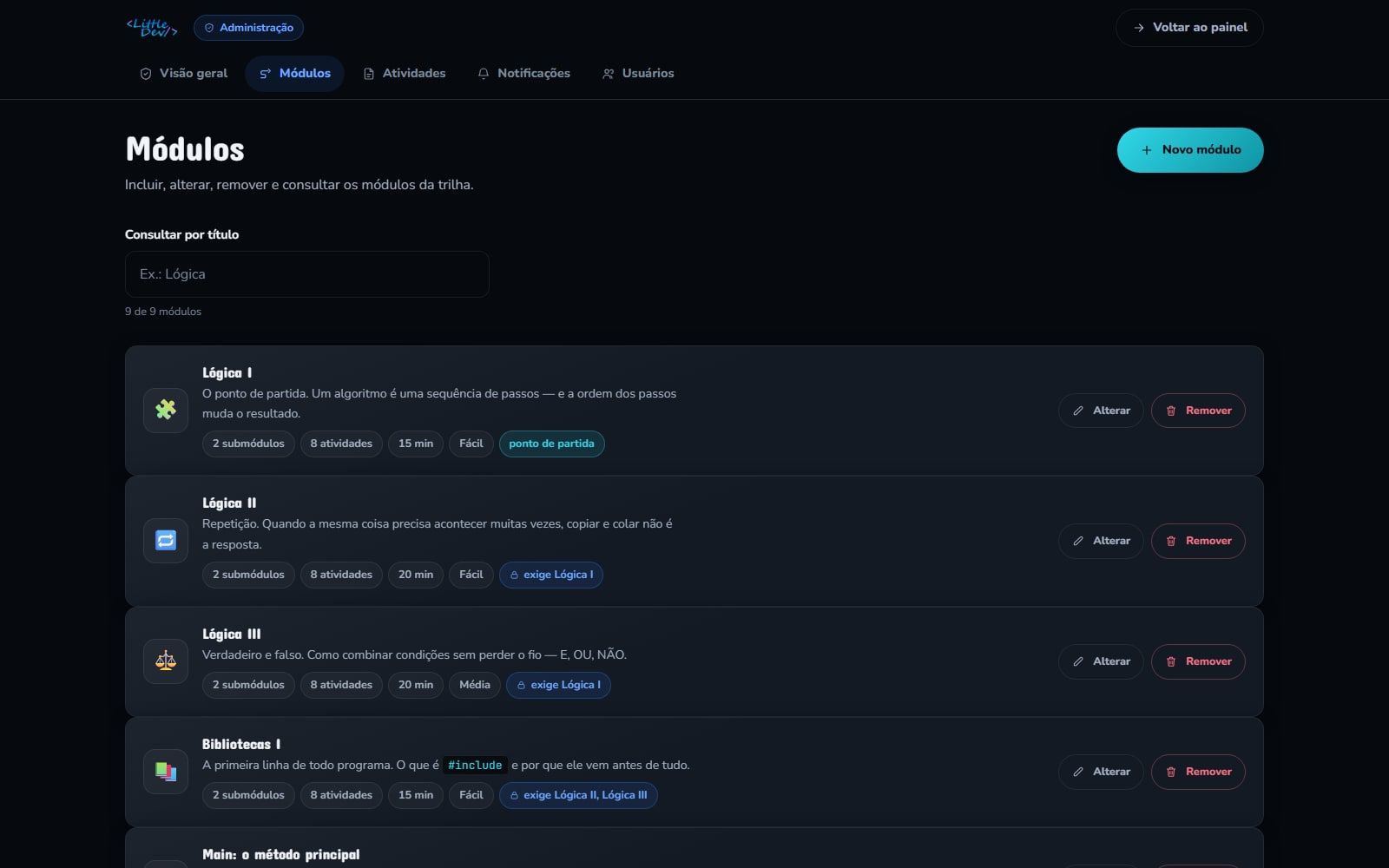
Task: Click the repeat arrows icon of Lógica II
Action: pyautogui.click(x=166, y=540)
